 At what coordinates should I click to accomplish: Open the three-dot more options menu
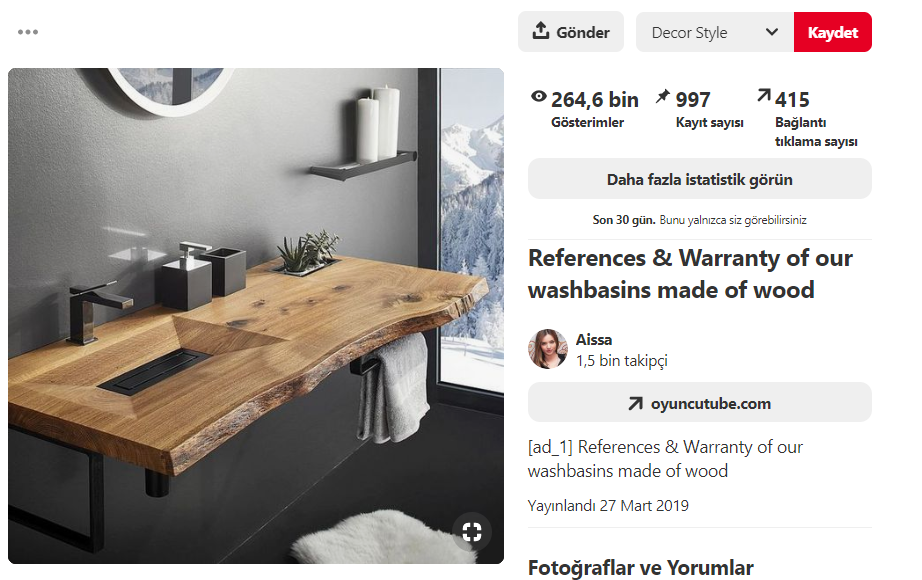28,32
